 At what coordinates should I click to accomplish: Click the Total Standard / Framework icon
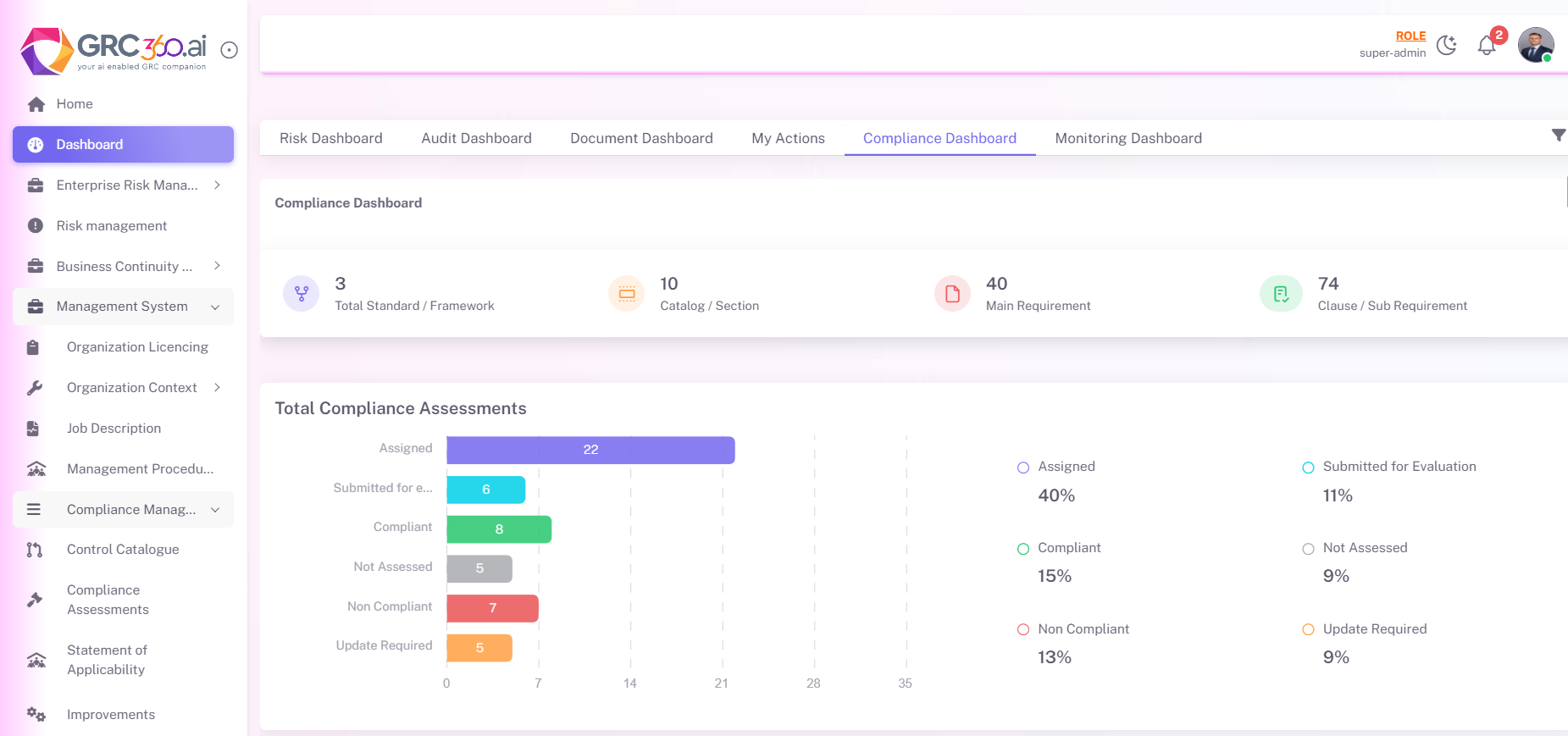(301, 294)
